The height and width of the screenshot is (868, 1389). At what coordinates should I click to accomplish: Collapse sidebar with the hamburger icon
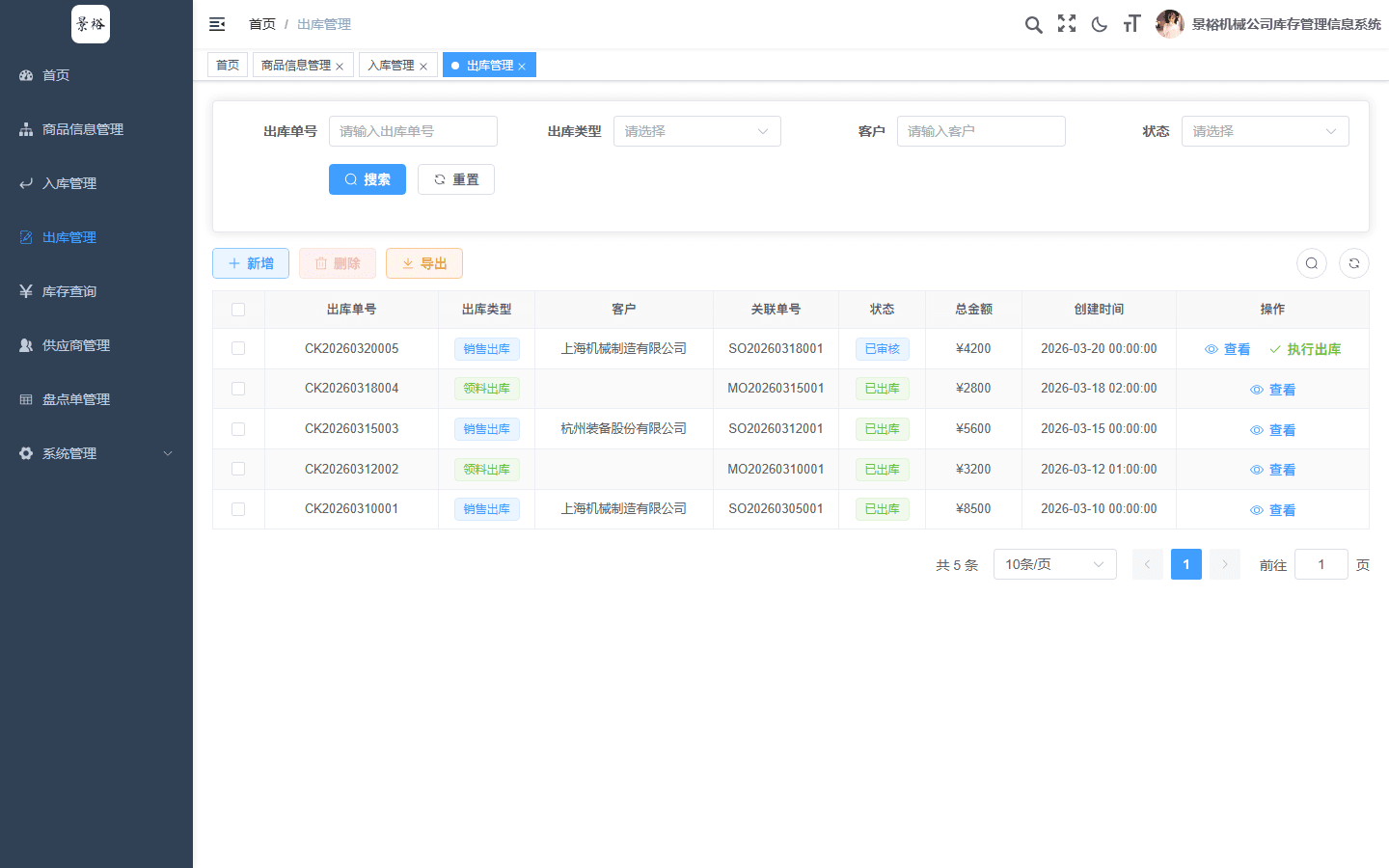point(217,24)
